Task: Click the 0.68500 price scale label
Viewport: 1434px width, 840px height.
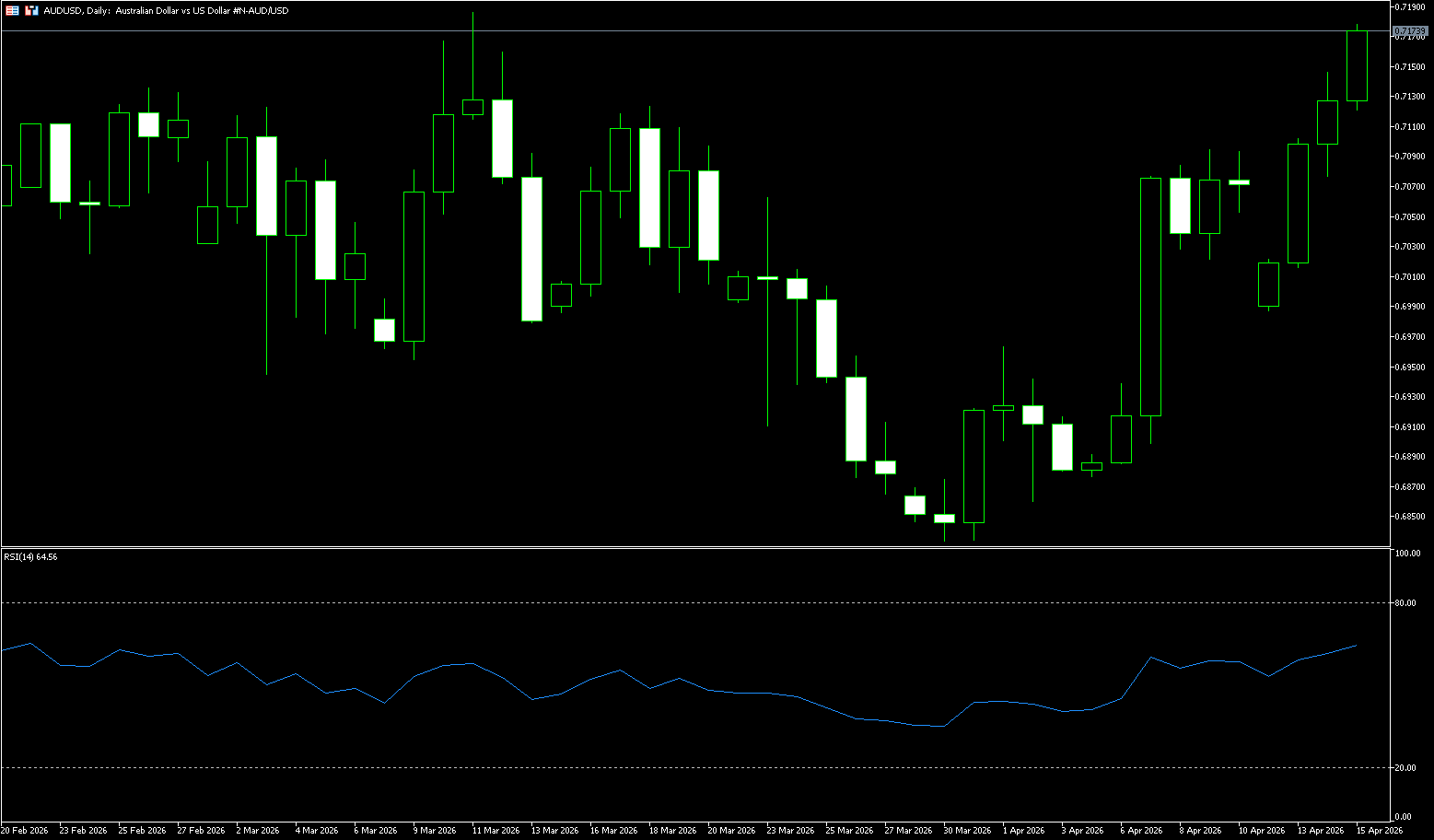Action: click(x=1410, y=517)
